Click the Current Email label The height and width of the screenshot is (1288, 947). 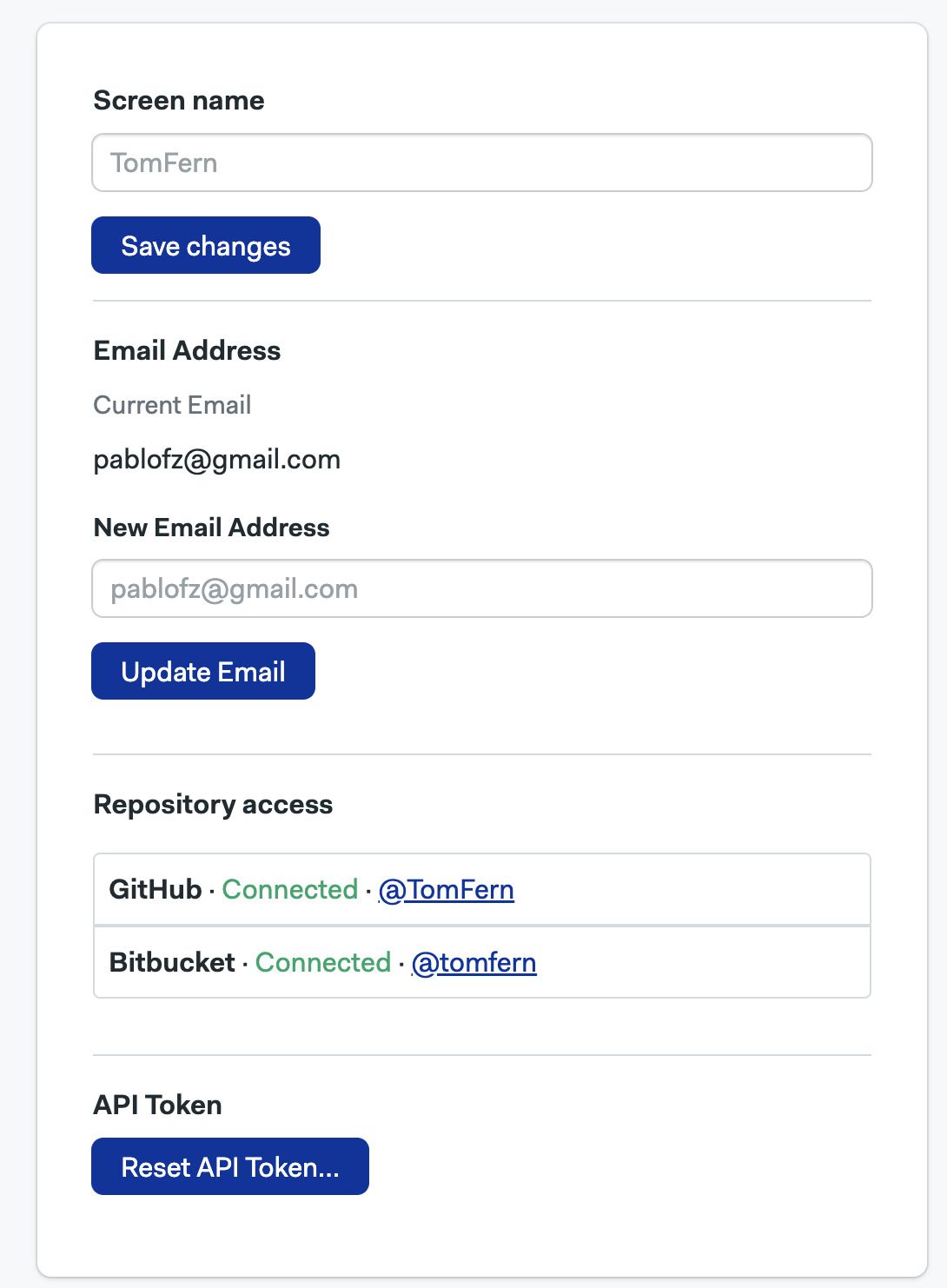(x=172, y=405)
